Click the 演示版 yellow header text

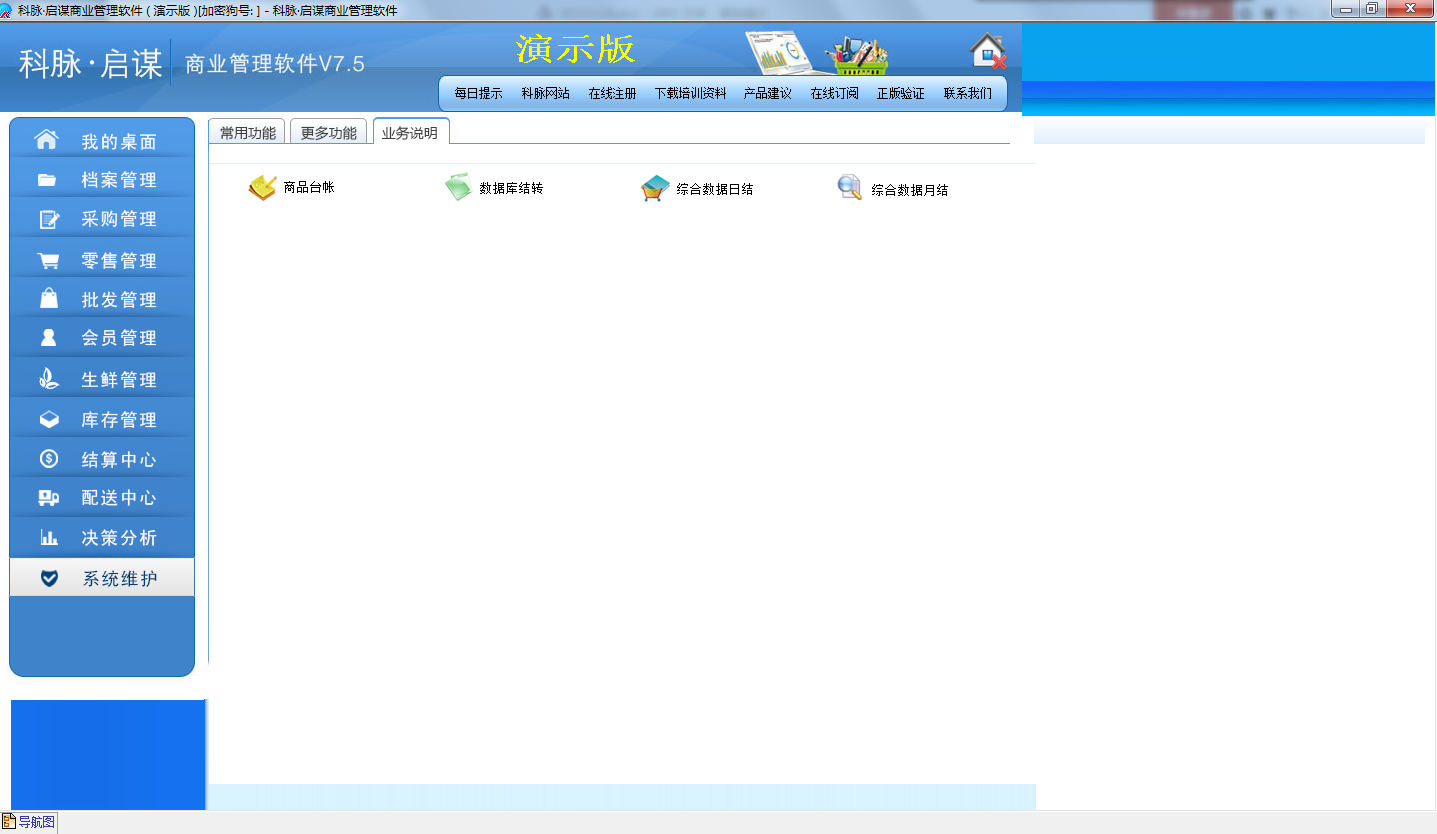(x=576, y=48)
